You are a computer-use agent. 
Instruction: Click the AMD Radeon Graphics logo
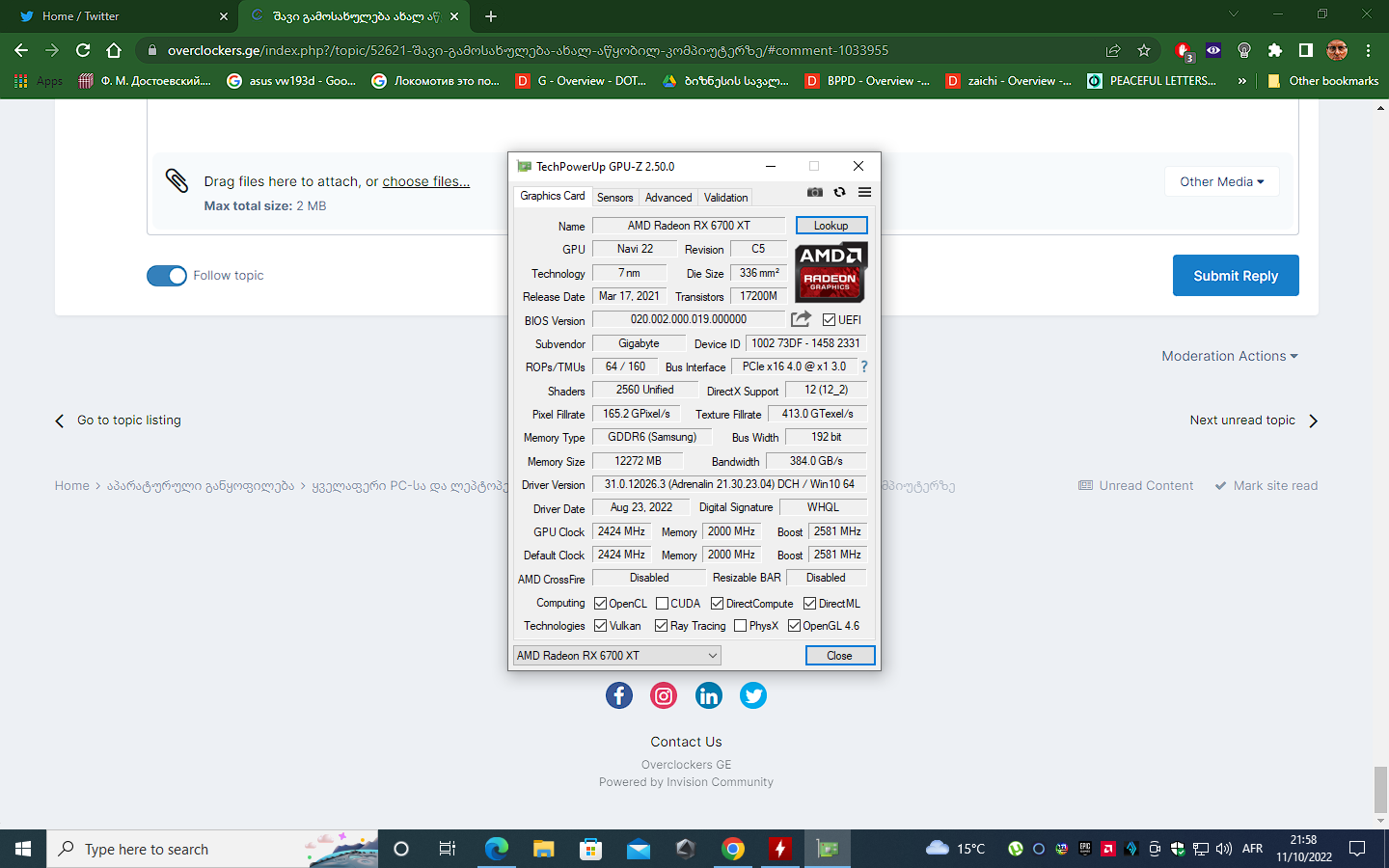831,272
